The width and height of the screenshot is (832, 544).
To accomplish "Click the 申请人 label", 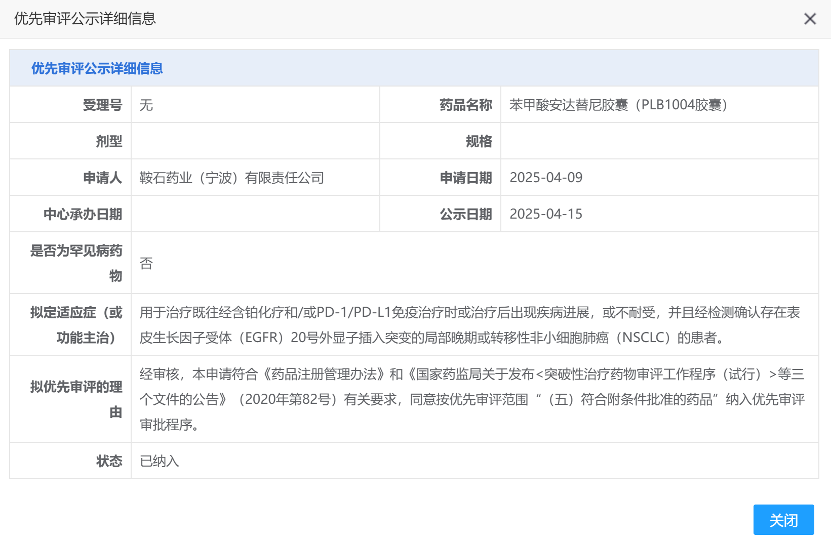I will 102,178.
